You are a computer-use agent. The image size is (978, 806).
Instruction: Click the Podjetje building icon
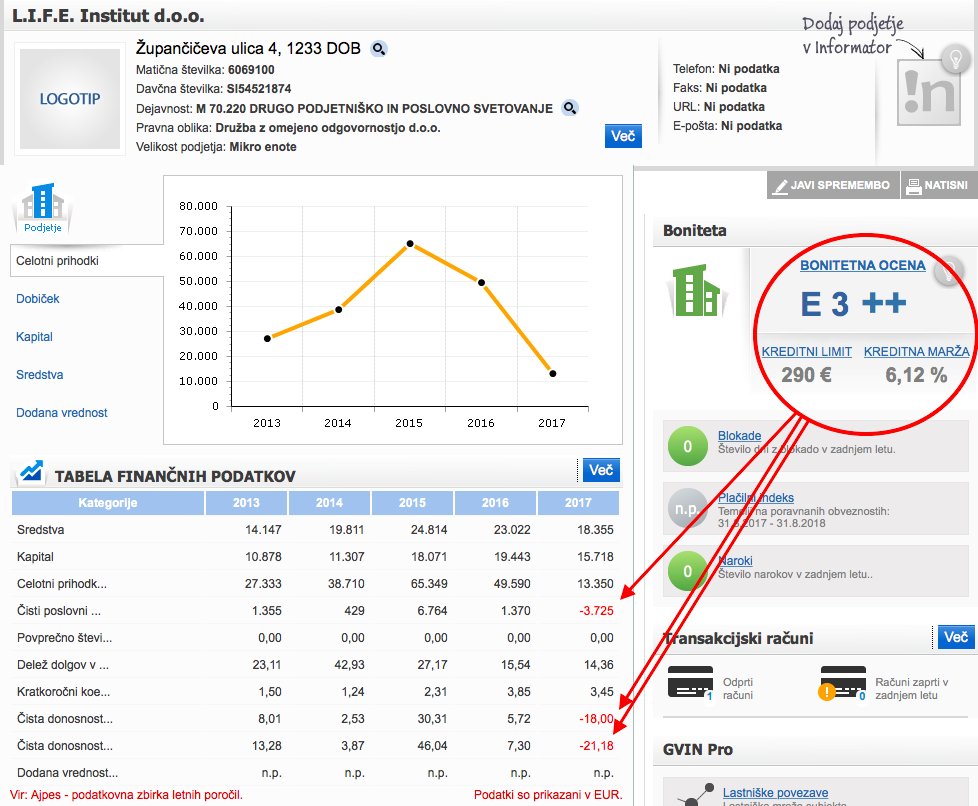click(43, 207)
